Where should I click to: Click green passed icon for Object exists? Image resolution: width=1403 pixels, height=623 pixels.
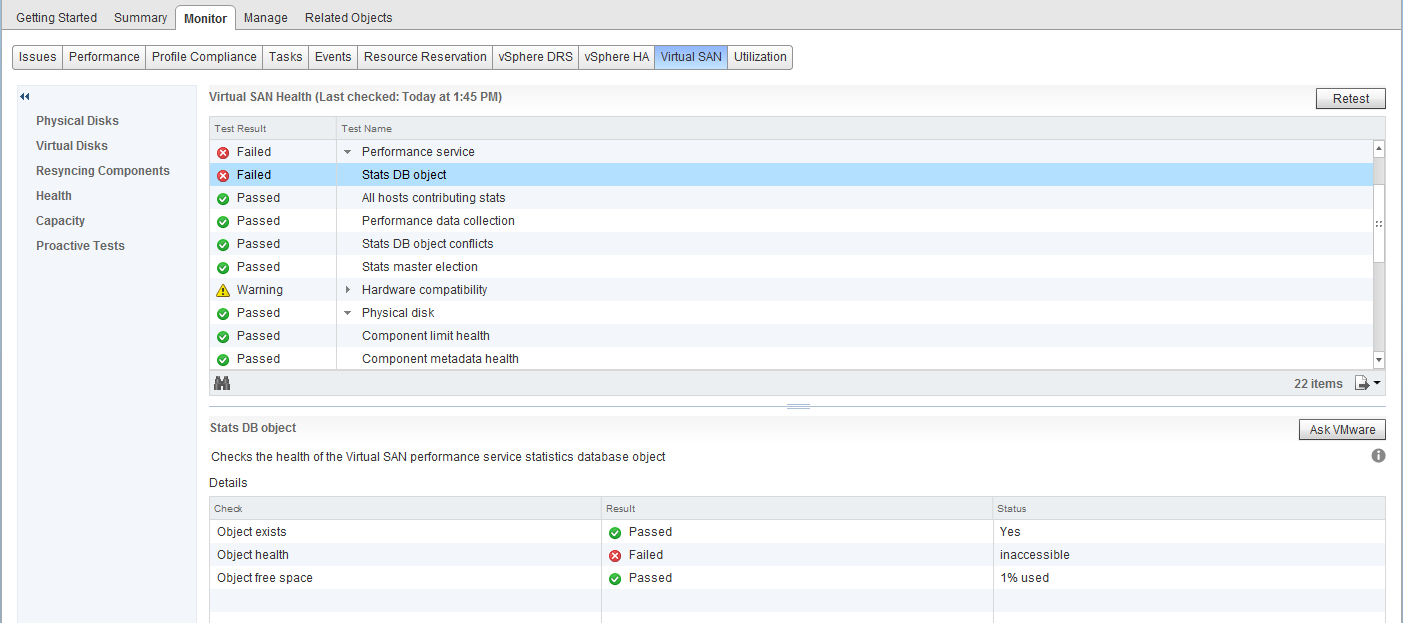click(x=615, y=532)
